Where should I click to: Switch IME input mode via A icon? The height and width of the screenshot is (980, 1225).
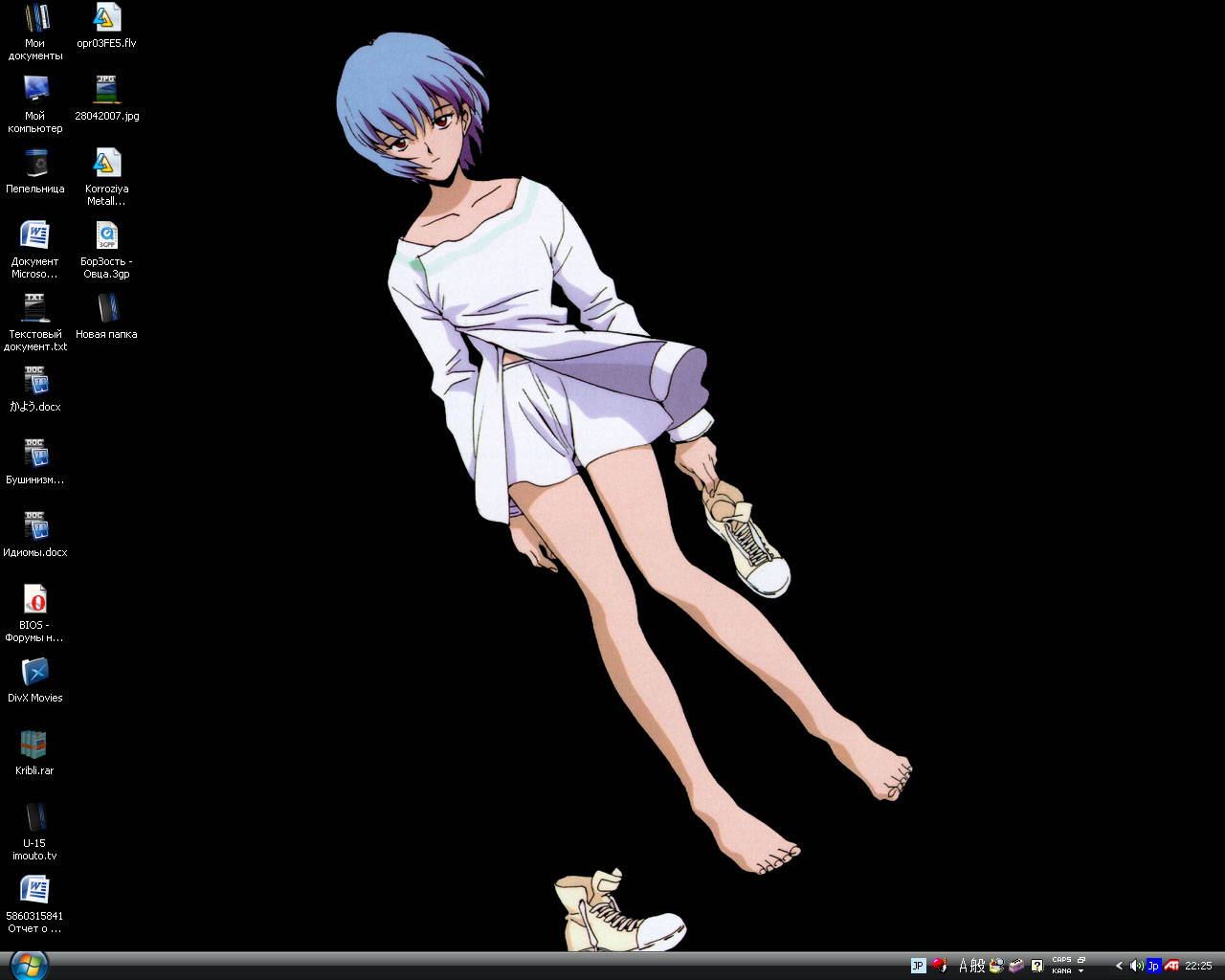[964, 966]
